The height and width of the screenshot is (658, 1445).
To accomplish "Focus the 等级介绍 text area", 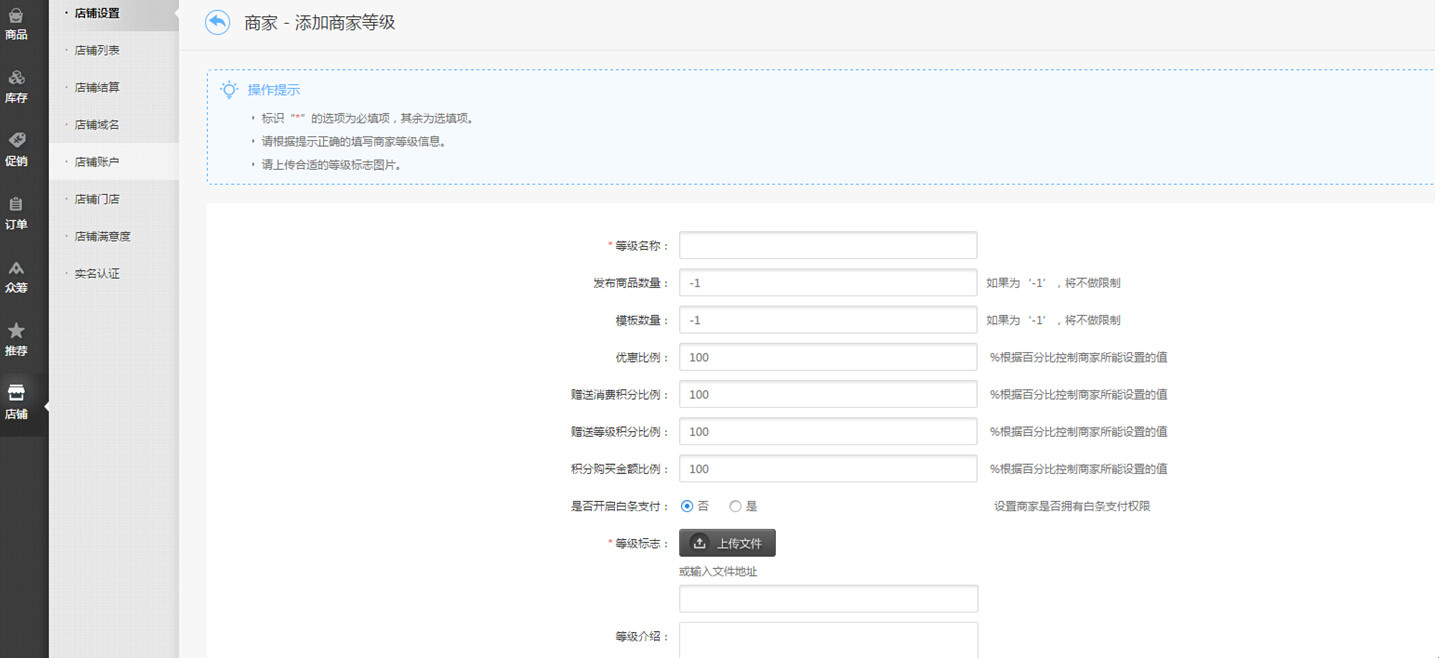I will (x=828, y=640).
